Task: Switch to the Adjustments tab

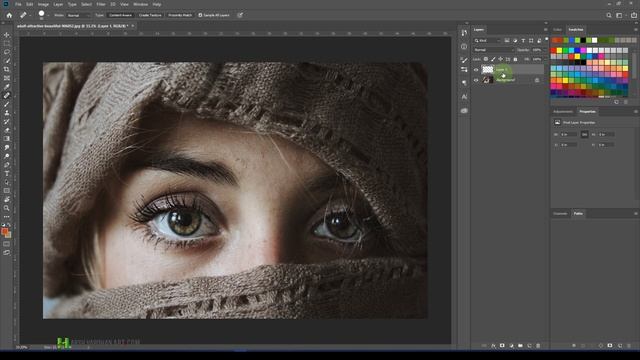Action: [563, 111]
